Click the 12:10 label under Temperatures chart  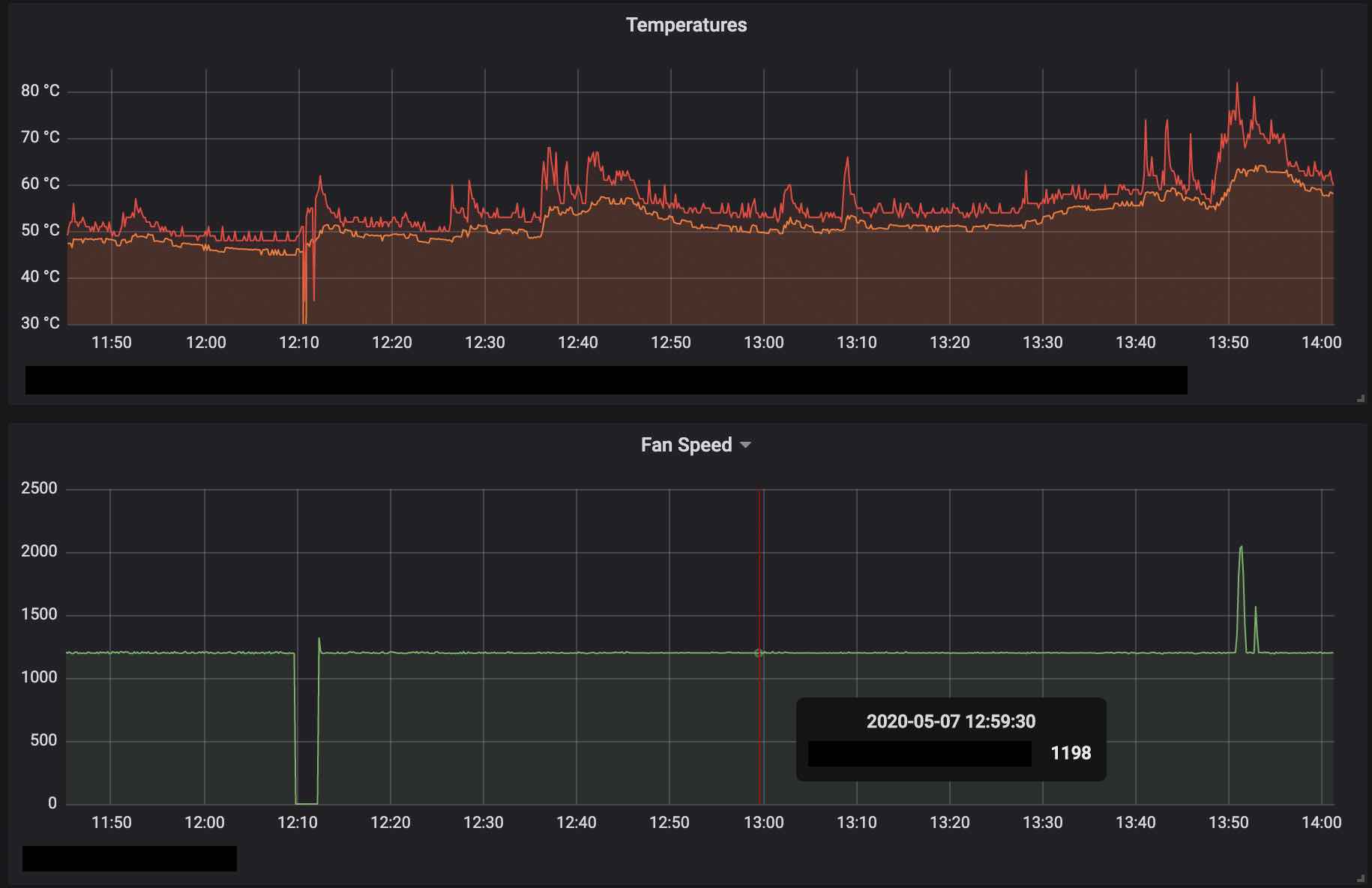click(x=299, y=343)
